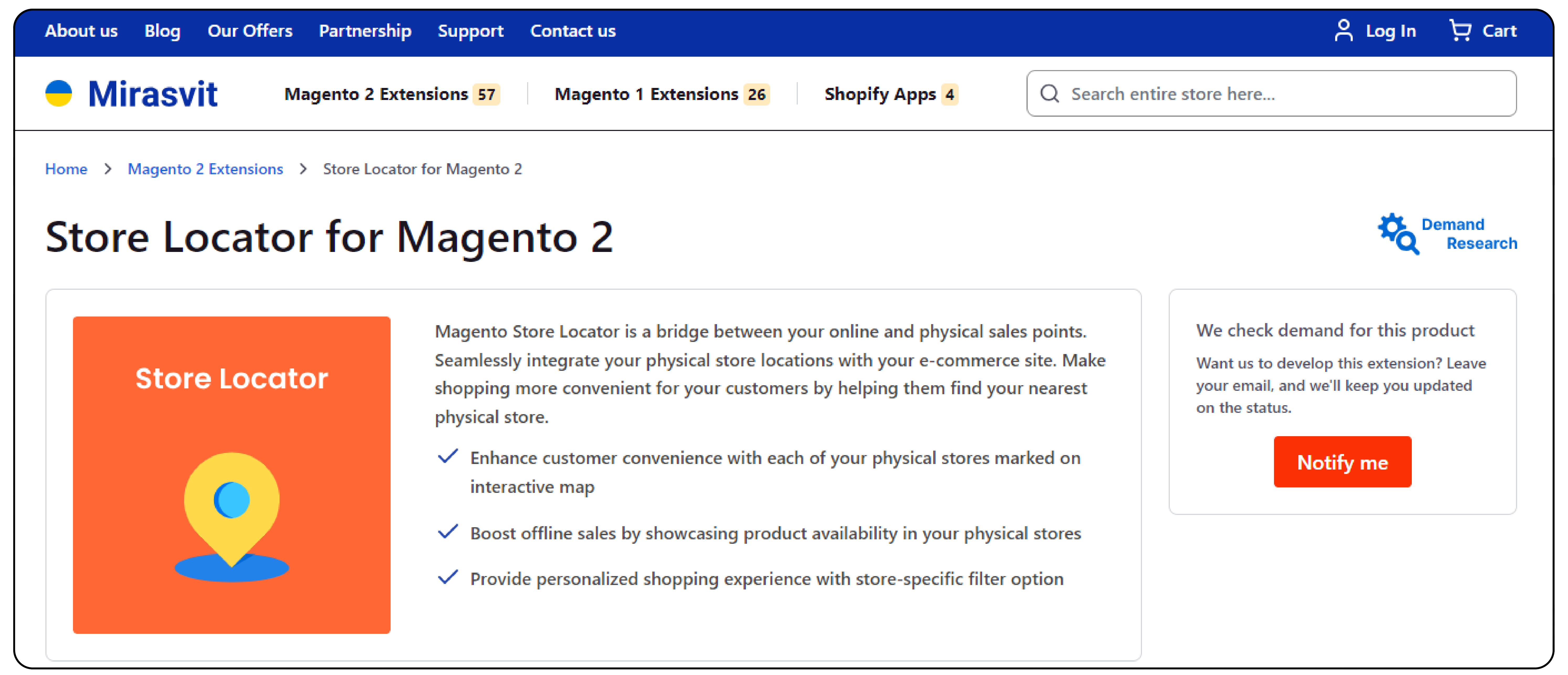1568x675 pixels.
Task: Click the 4 count badge
Action: tap(950, 94)
